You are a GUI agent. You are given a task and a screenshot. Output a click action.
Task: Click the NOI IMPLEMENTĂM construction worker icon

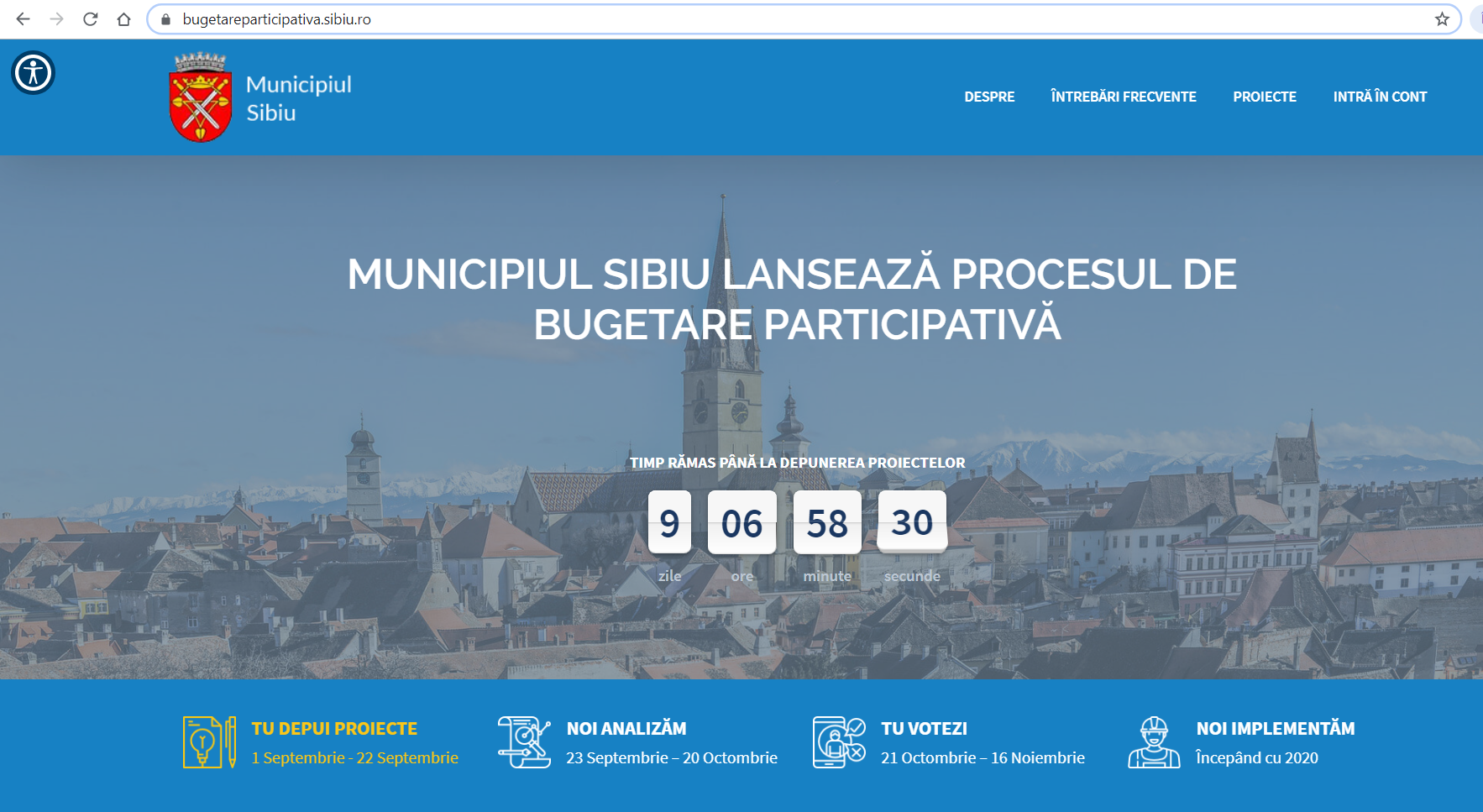point(1153,742)
